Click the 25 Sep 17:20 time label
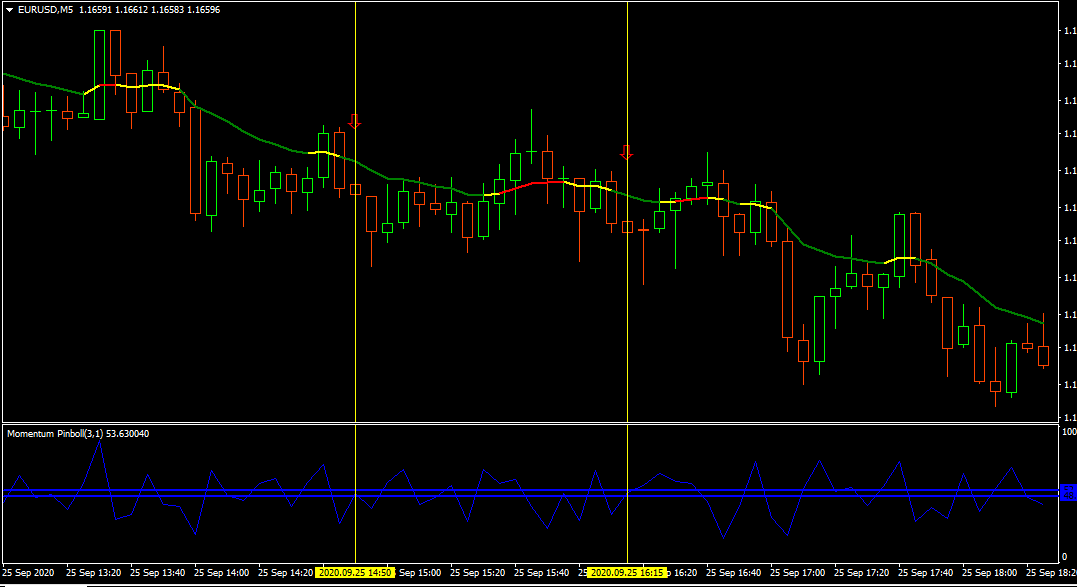This screenshot has height=587, width=1077. [861, 573]
